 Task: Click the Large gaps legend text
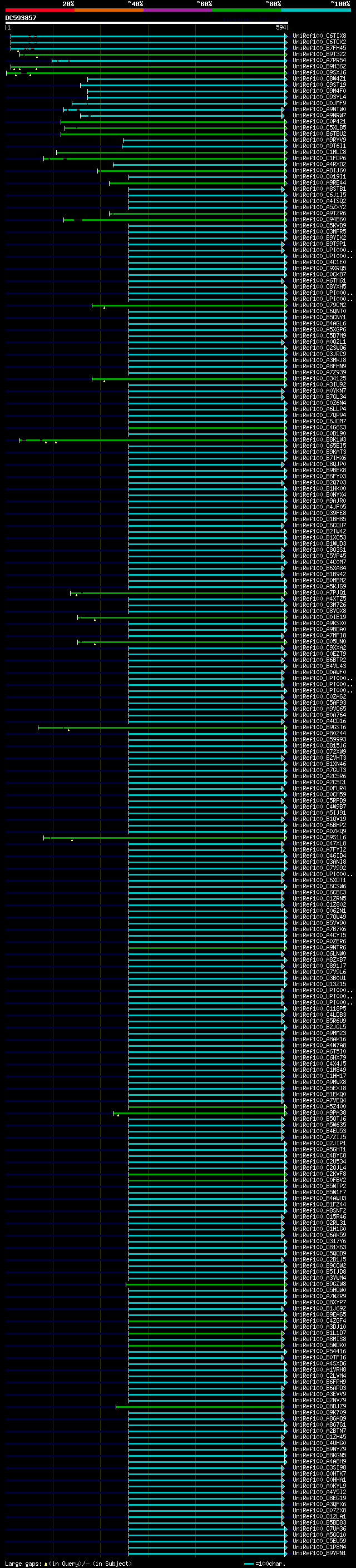pyautogui.click(x=23, y=1564)
